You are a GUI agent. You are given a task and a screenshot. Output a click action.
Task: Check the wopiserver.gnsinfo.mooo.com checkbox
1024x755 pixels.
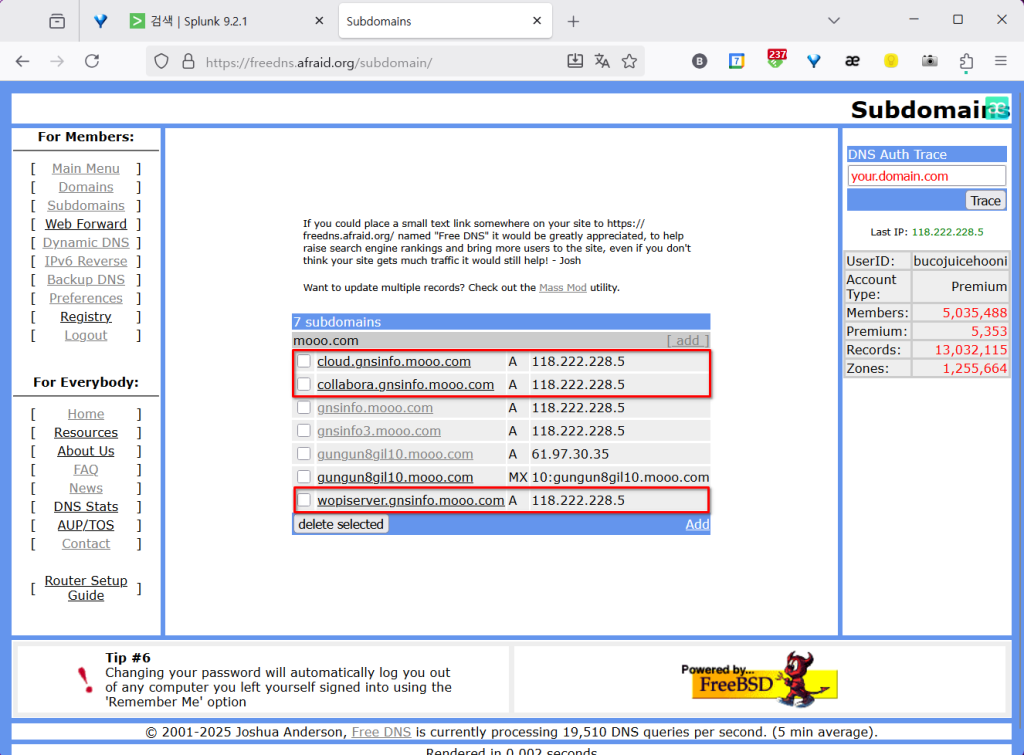pos(304,500)
